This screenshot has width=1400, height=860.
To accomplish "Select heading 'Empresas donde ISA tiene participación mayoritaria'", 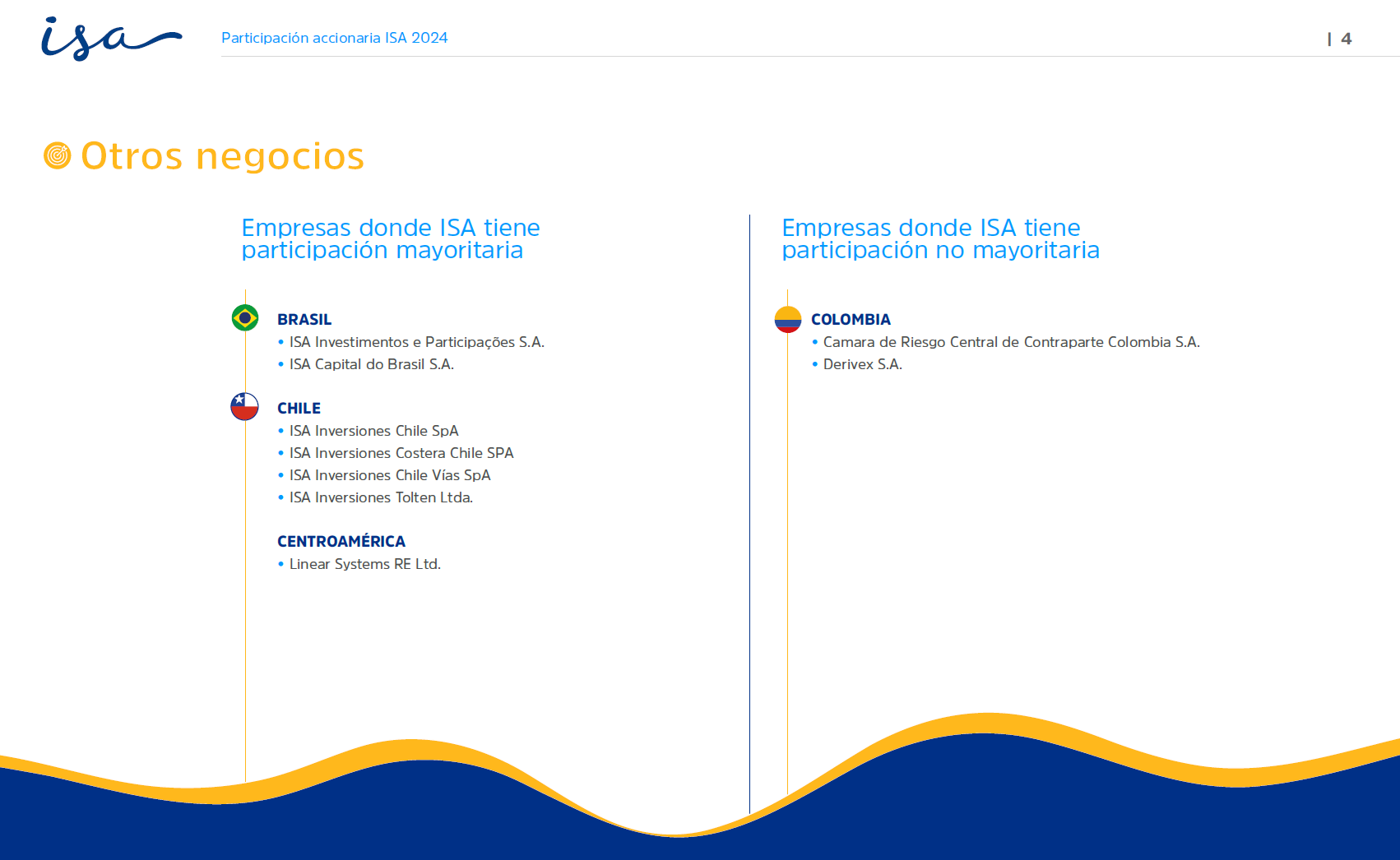I will tap(391, 238).
